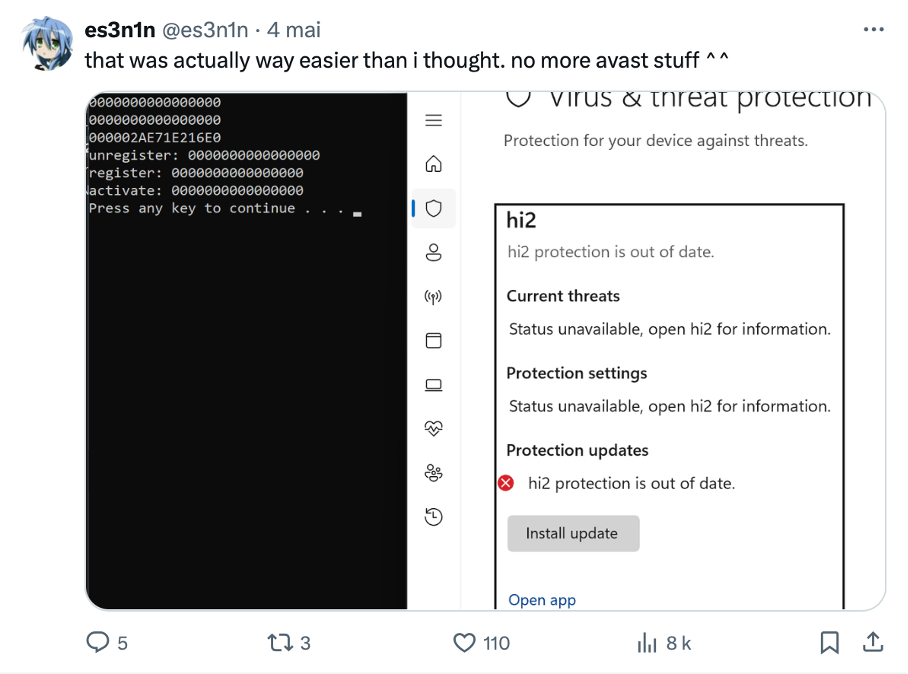Open App & browser control icon
This screenshot has width=908, height=674.
click(433, 341)
